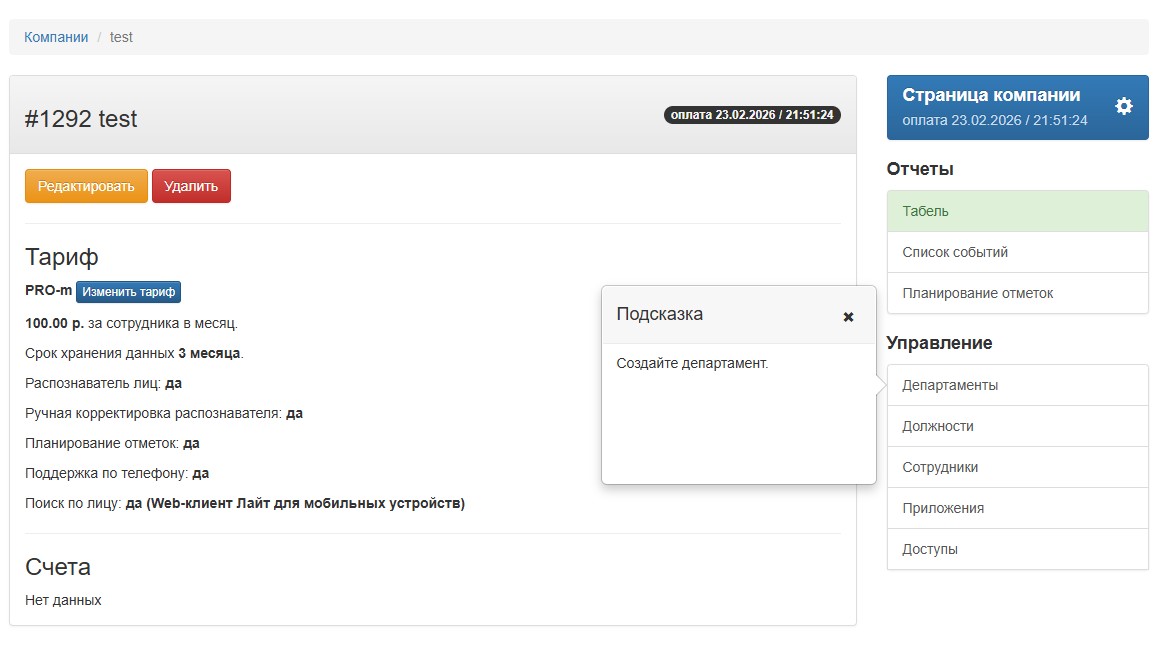Image resolution: width=1165 pixels, height=656 pixels.
Task: Click the gear settings icon
Action: (1124, 106)
